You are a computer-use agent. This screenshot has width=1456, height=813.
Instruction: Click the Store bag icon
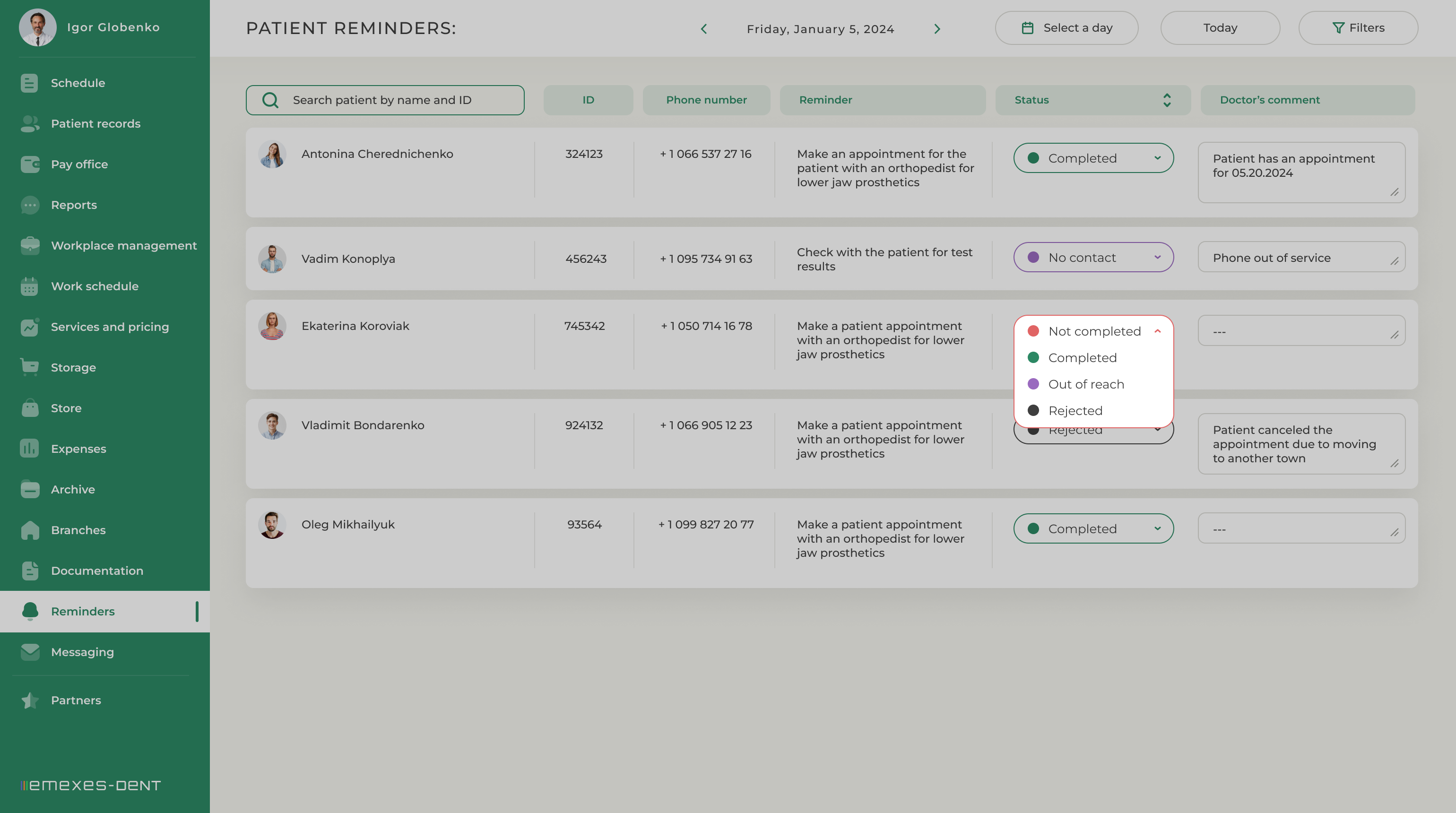30,408
